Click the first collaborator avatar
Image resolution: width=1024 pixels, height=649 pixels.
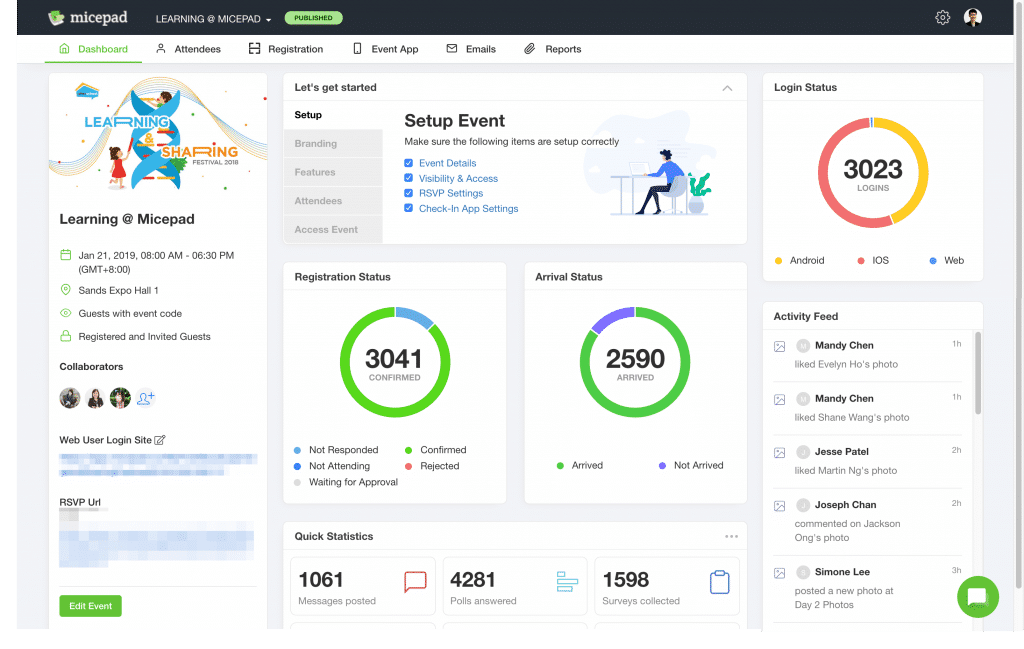(69, 397)
